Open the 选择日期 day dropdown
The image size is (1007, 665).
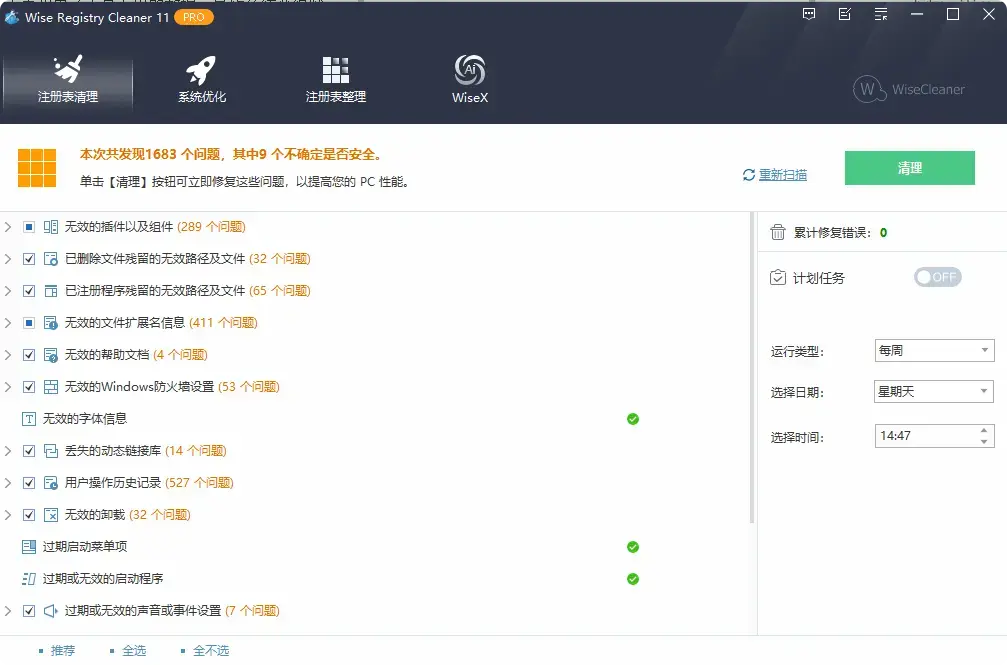pyautogui.click(x=933, y=391)
